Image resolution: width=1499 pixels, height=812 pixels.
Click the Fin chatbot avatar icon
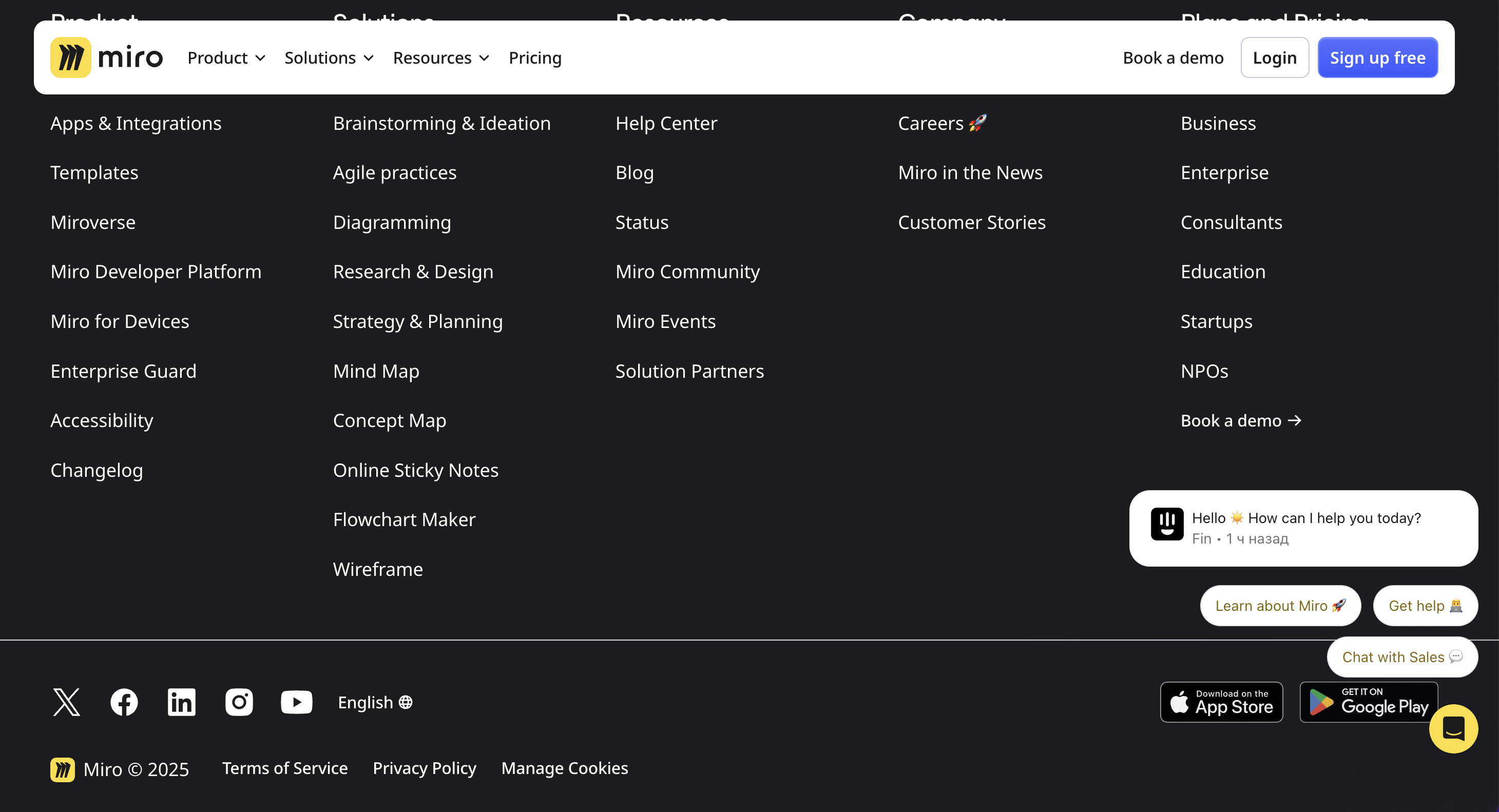click(x=1167, y=524)
